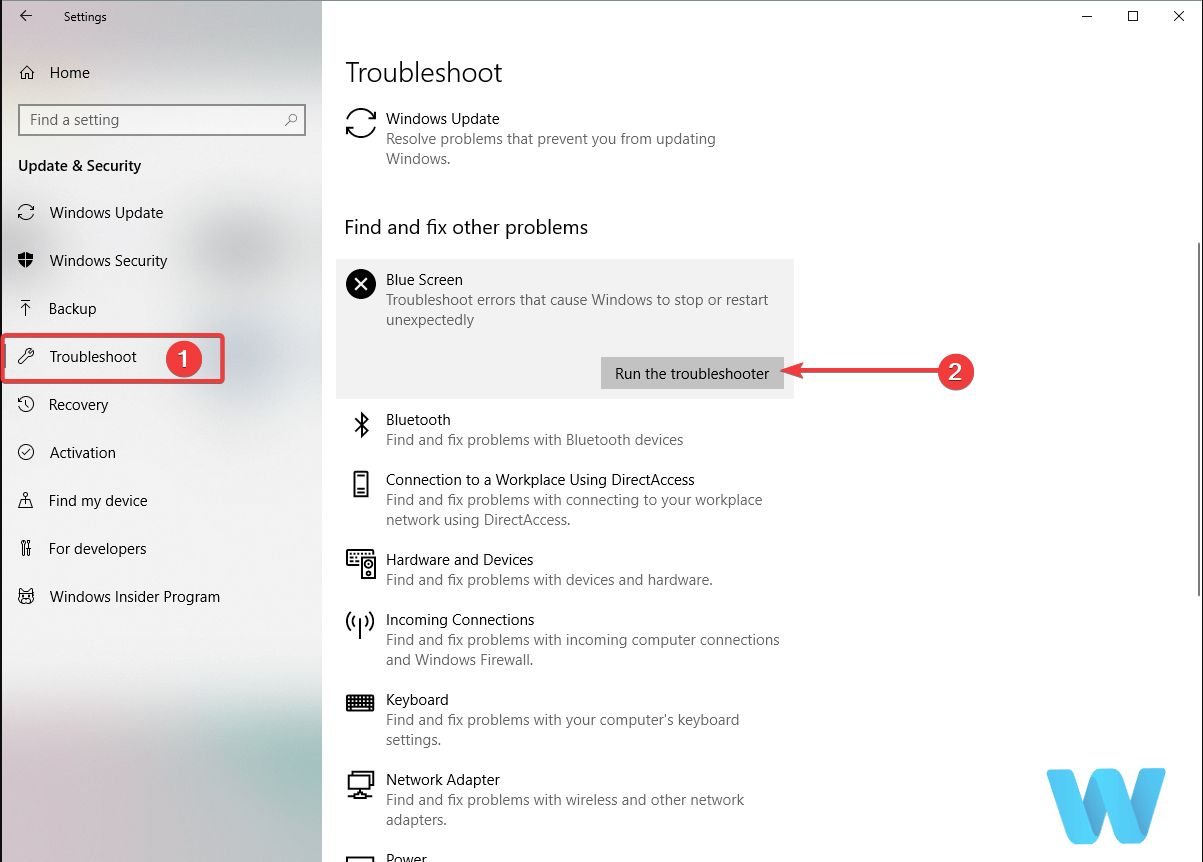Click the Bluetooth symbol icon
Viewport: 1203px width, 862px height.
(361, 425)
